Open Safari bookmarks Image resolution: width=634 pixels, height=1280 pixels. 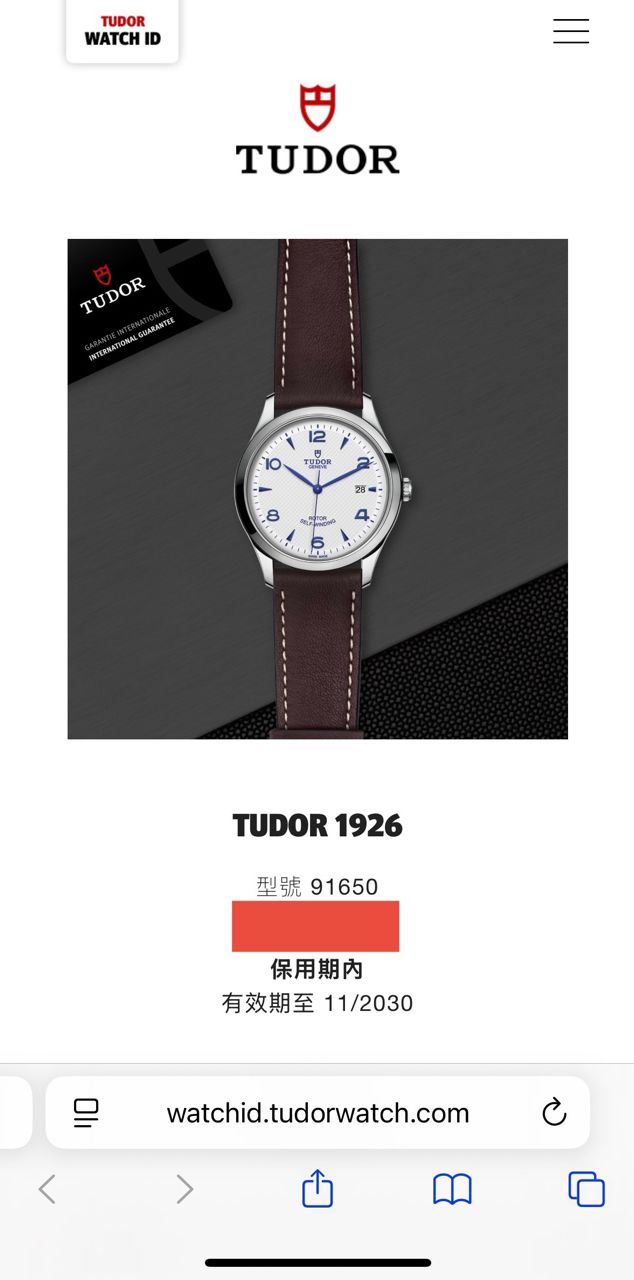452,1189
